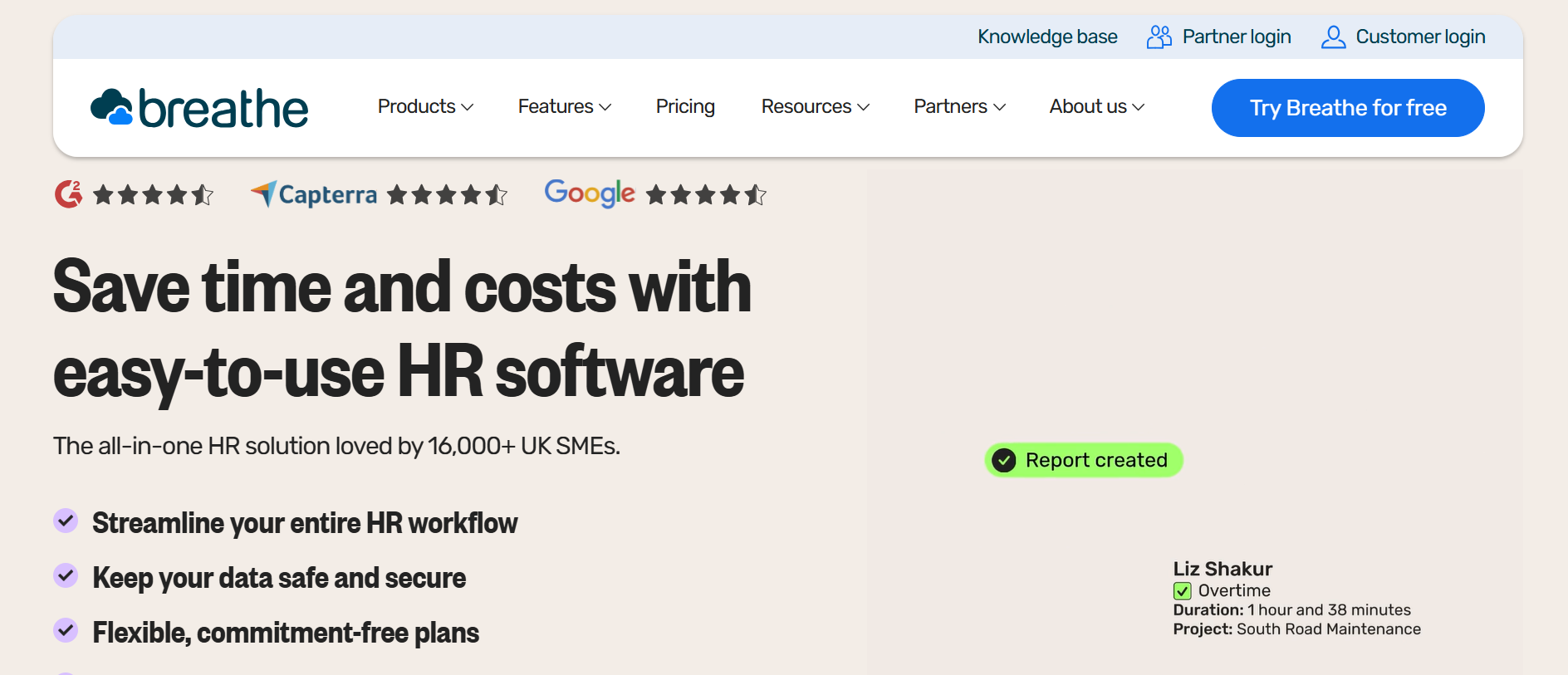Screen dimensions: 1568x675
Task: Expand the About us dropdown
Action: pos(1097,106)
